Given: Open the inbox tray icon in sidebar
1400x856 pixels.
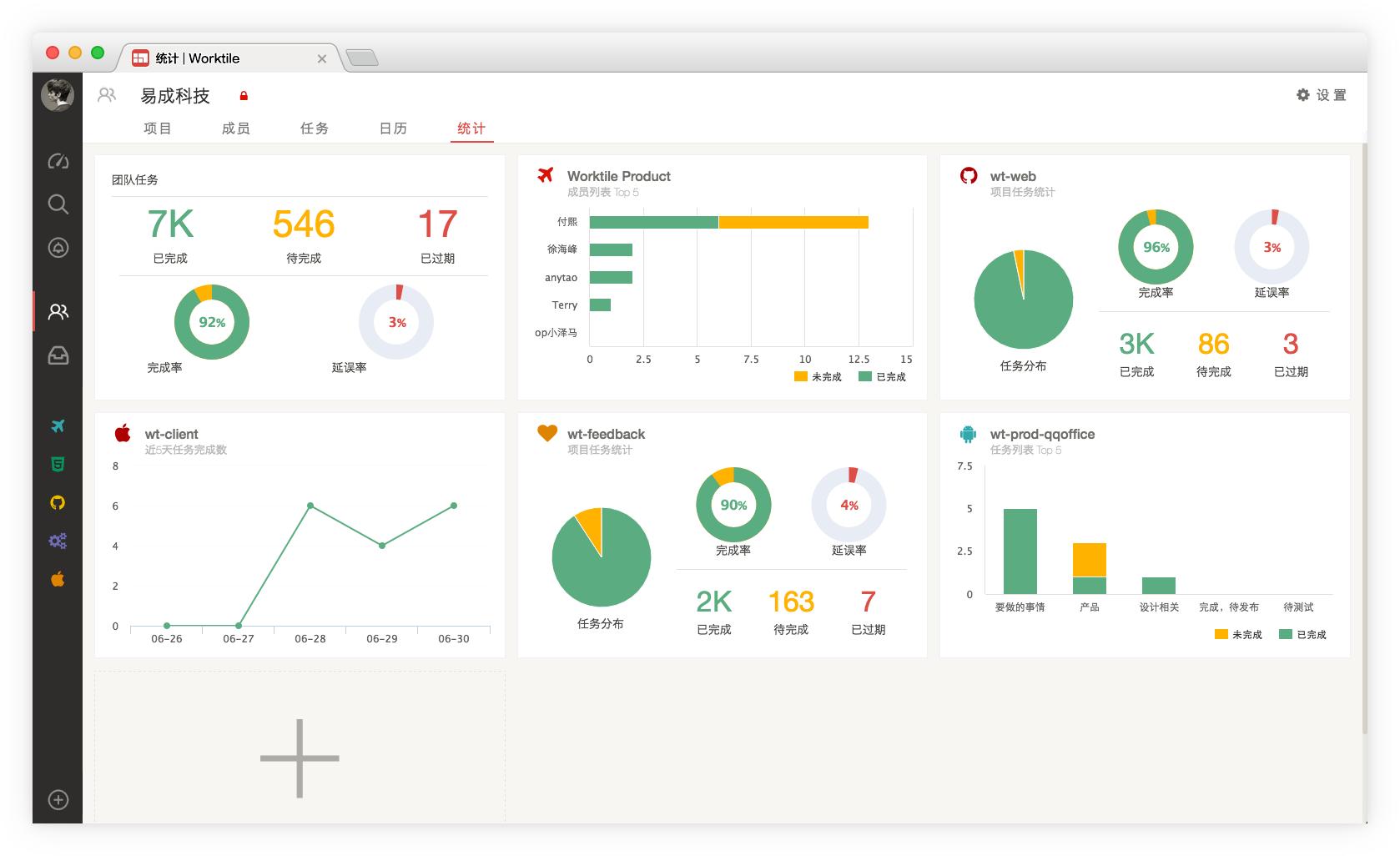Looking at the screenshot, I should click(x=58, y=356).
